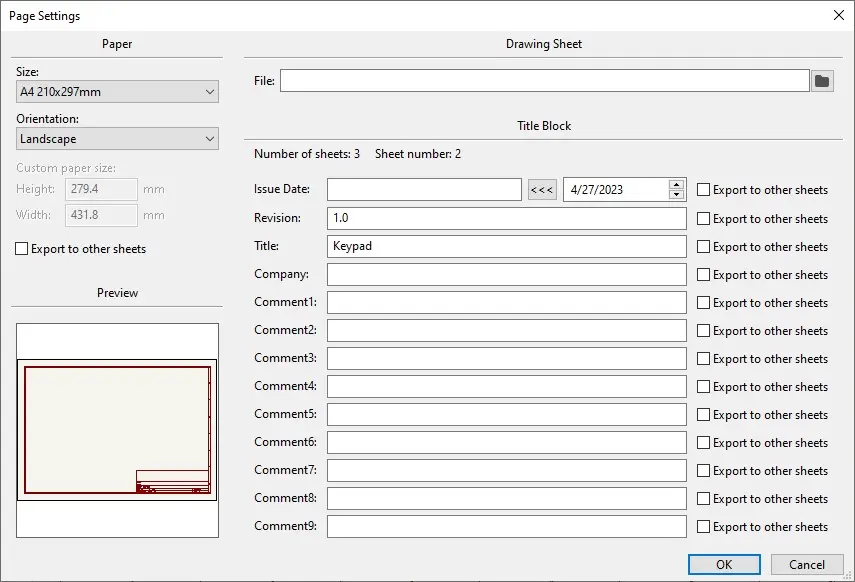This screenshot has height=582, width=855.
Task: Cancel the page settings changes
Action: pos(807,565)
